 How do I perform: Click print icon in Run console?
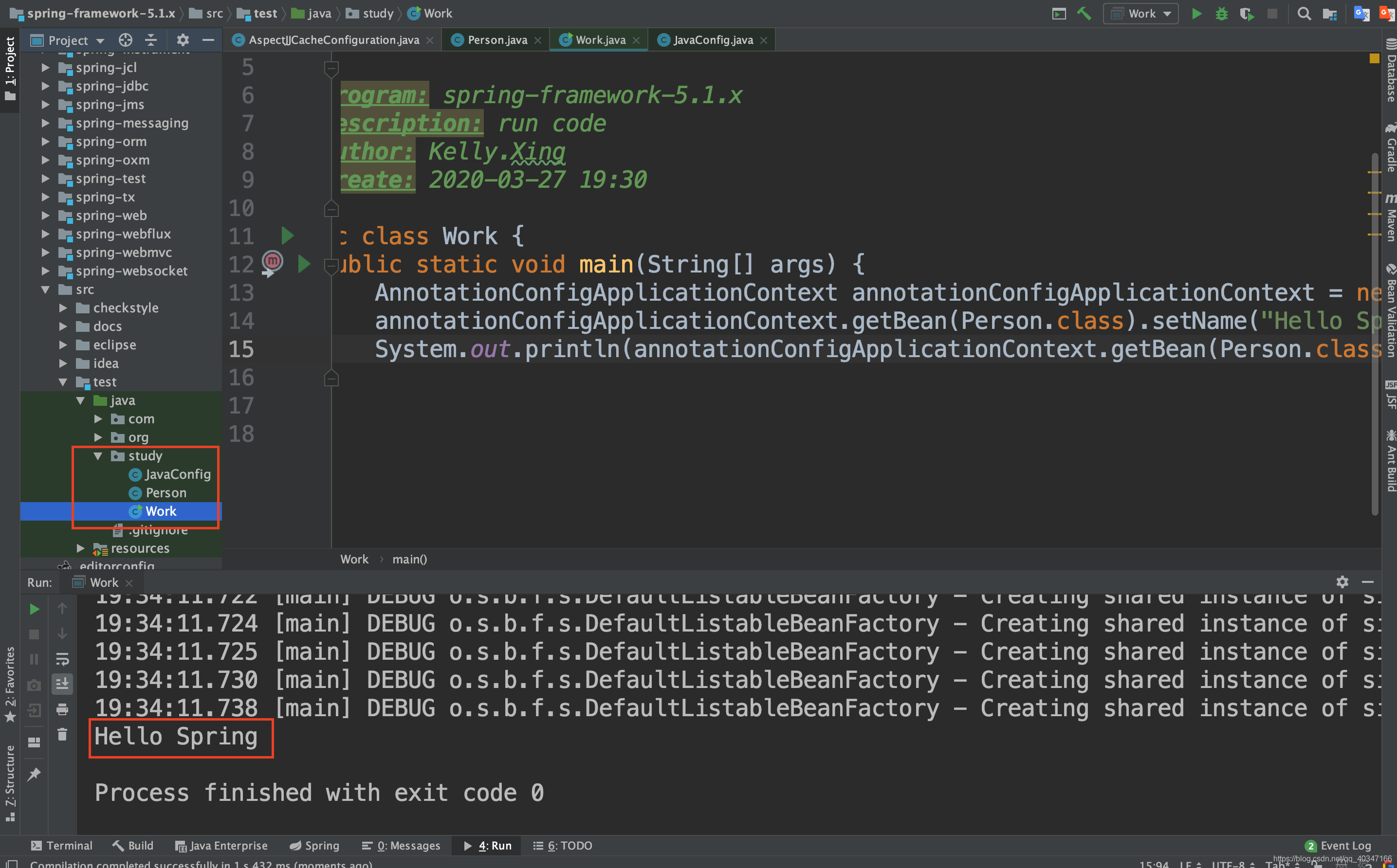coord(62,710)
